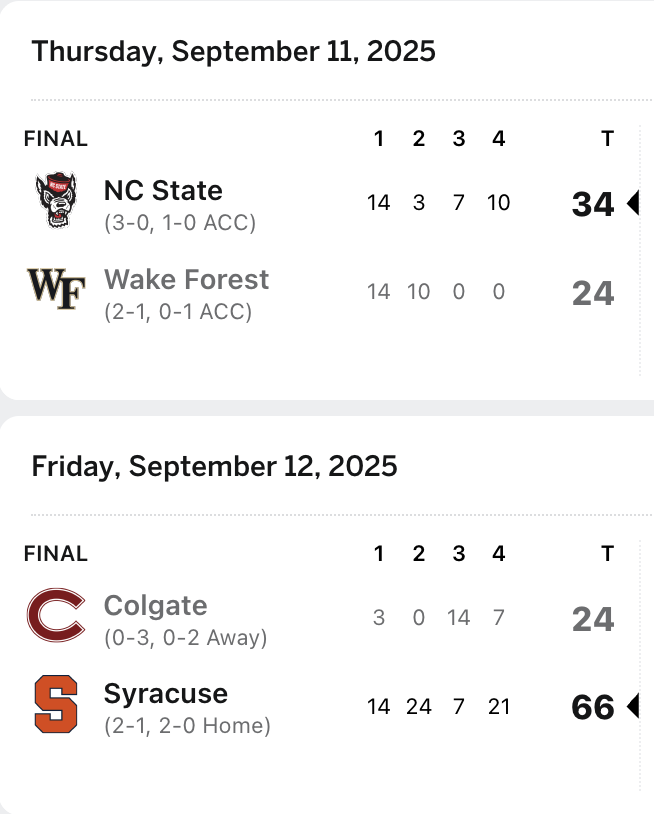Open the Colgate team link

pos(155,605)
